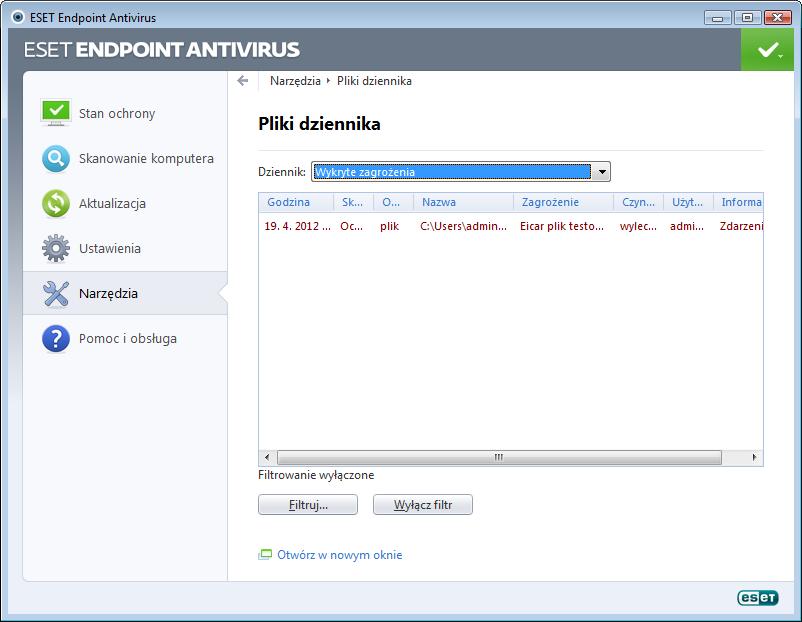Image resolution: width=802 pixels, height=622 pixels.
Task: Open the Dziennik dropdown arrow
Action: click(602, 172)
